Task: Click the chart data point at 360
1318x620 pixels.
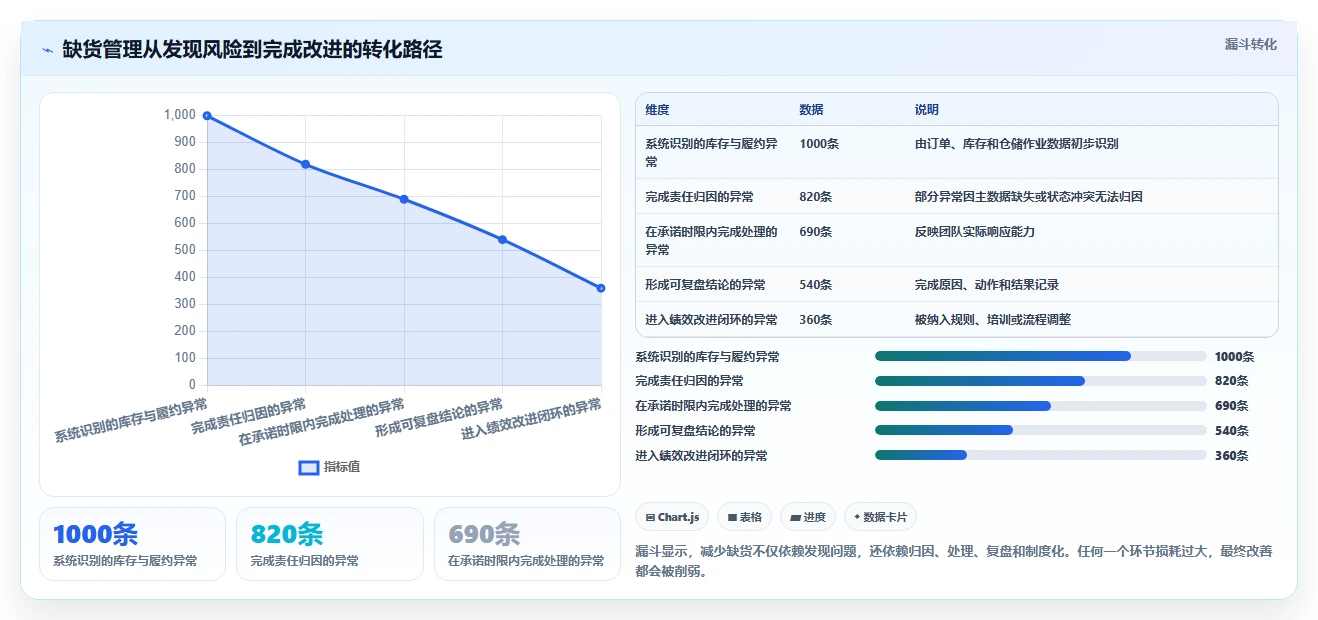Action: coord(601,288)
